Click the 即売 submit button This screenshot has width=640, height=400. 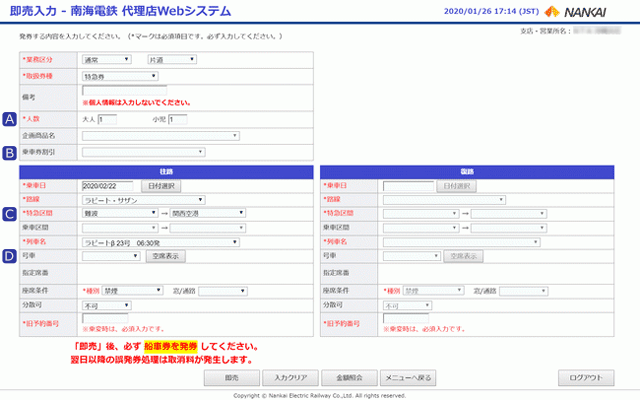(232, 378)
